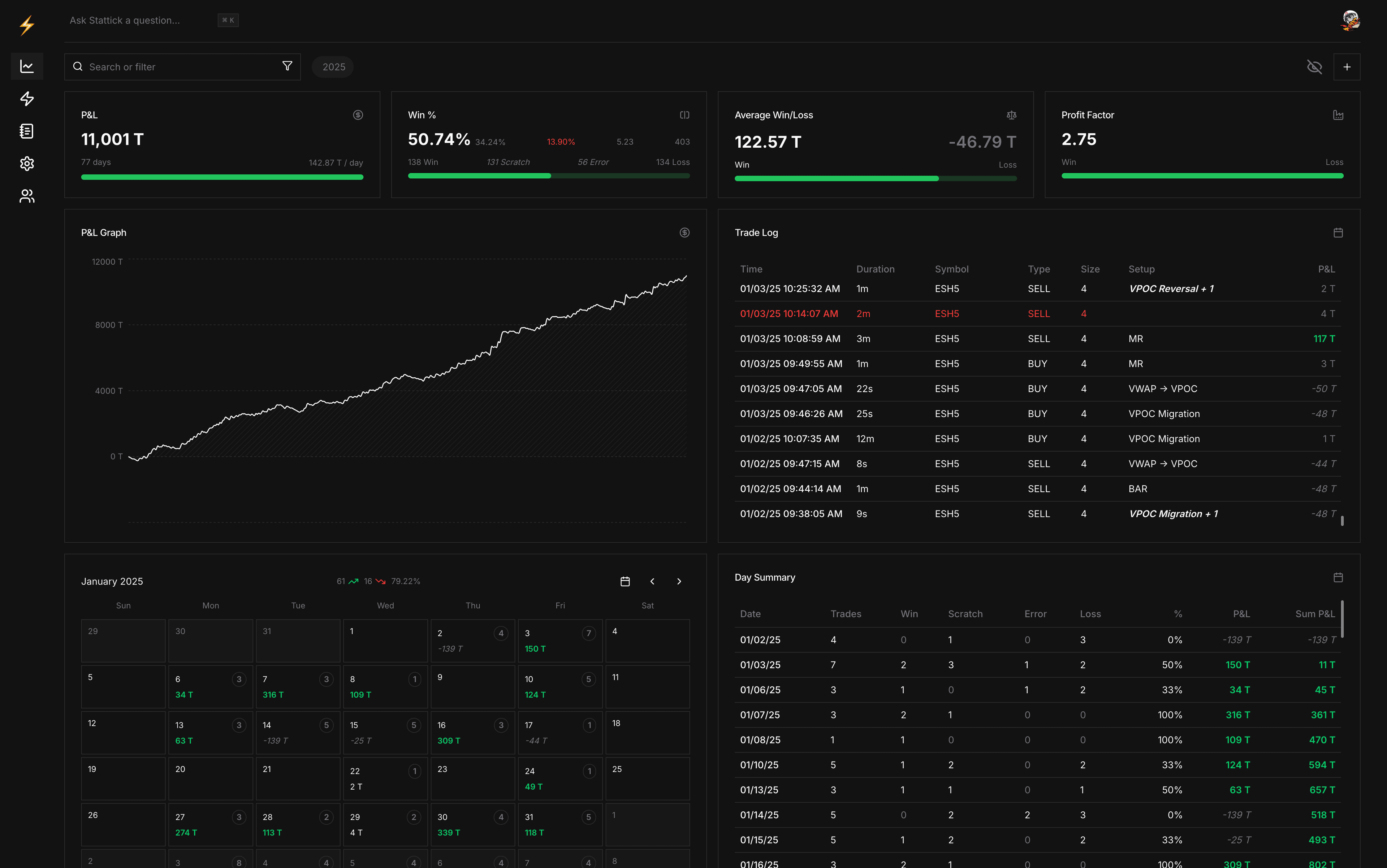
Task: Go to the previous calendar month
Action: point(652,582)
